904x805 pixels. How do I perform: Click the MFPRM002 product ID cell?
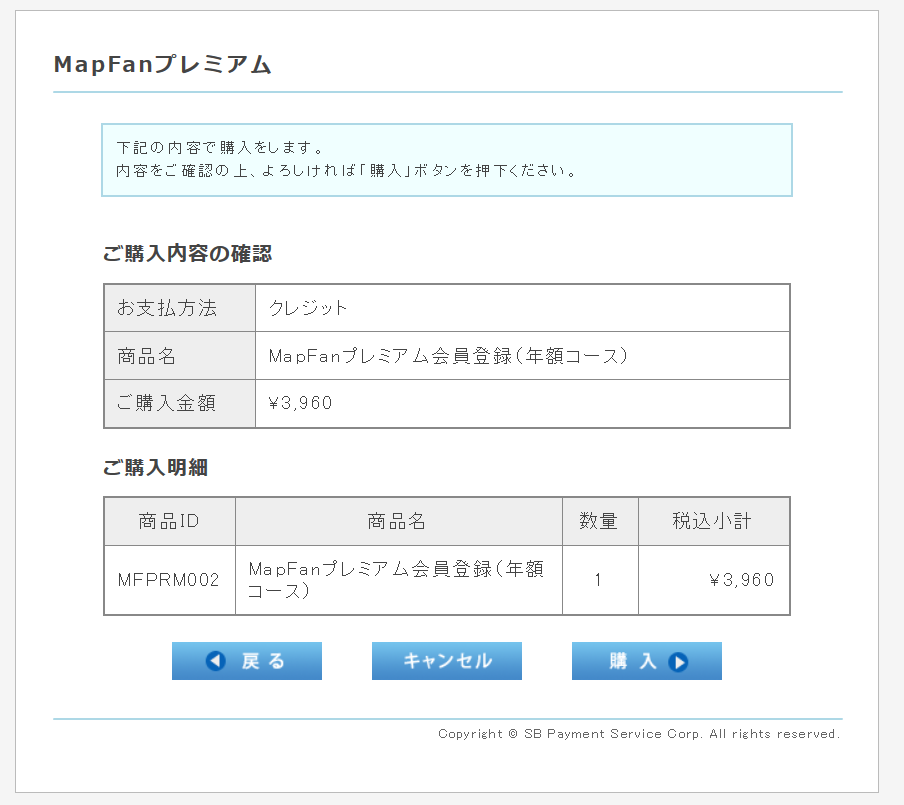point(170,580)
